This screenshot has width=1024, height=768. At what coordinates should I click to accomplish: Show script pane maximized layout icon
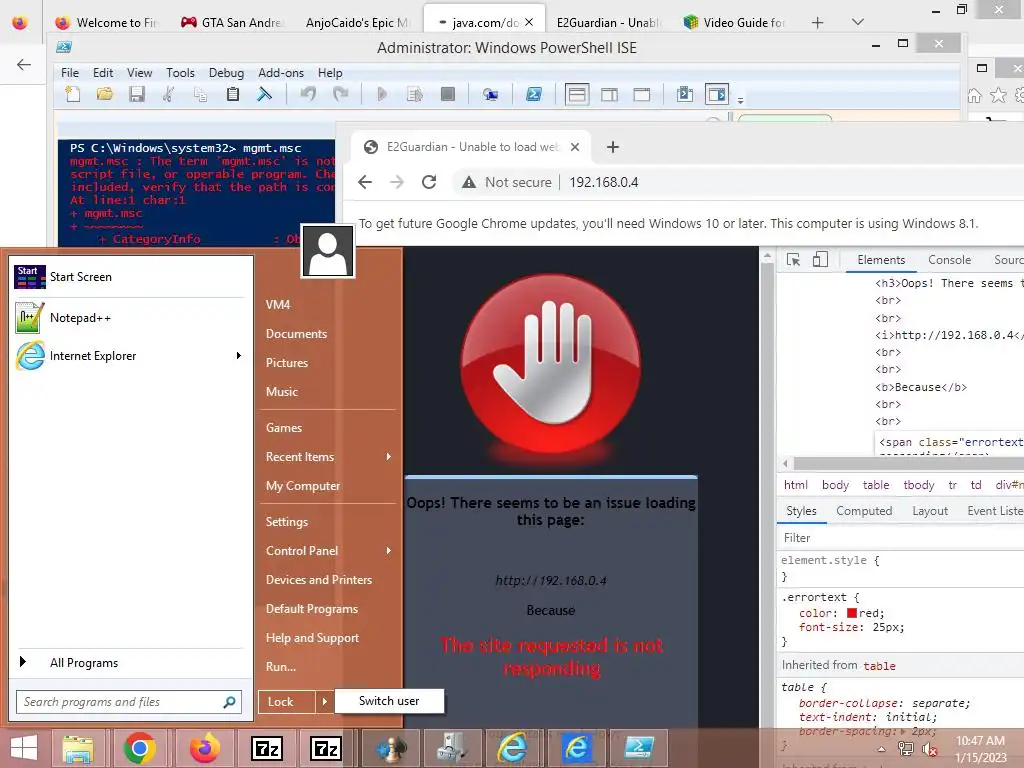pos(642,95)
